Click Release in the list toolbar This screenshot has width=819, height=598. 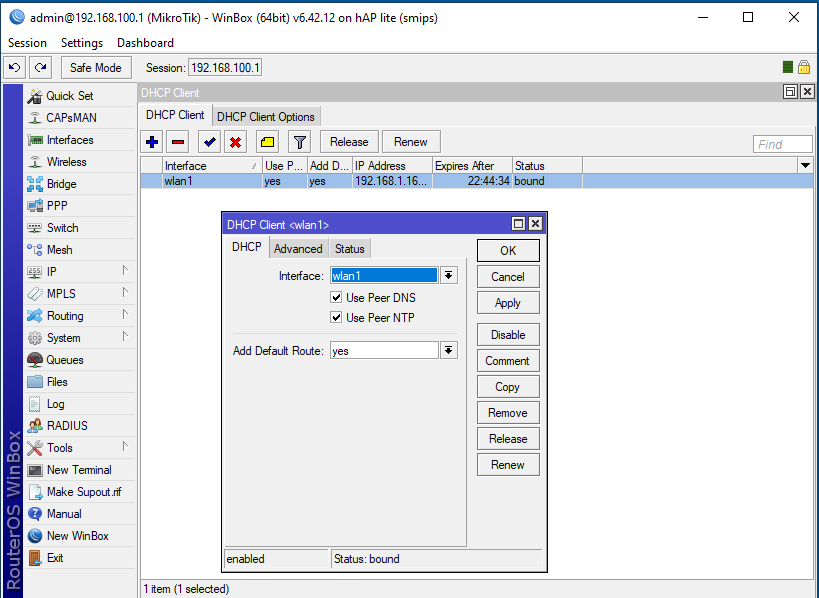(349, 142)
